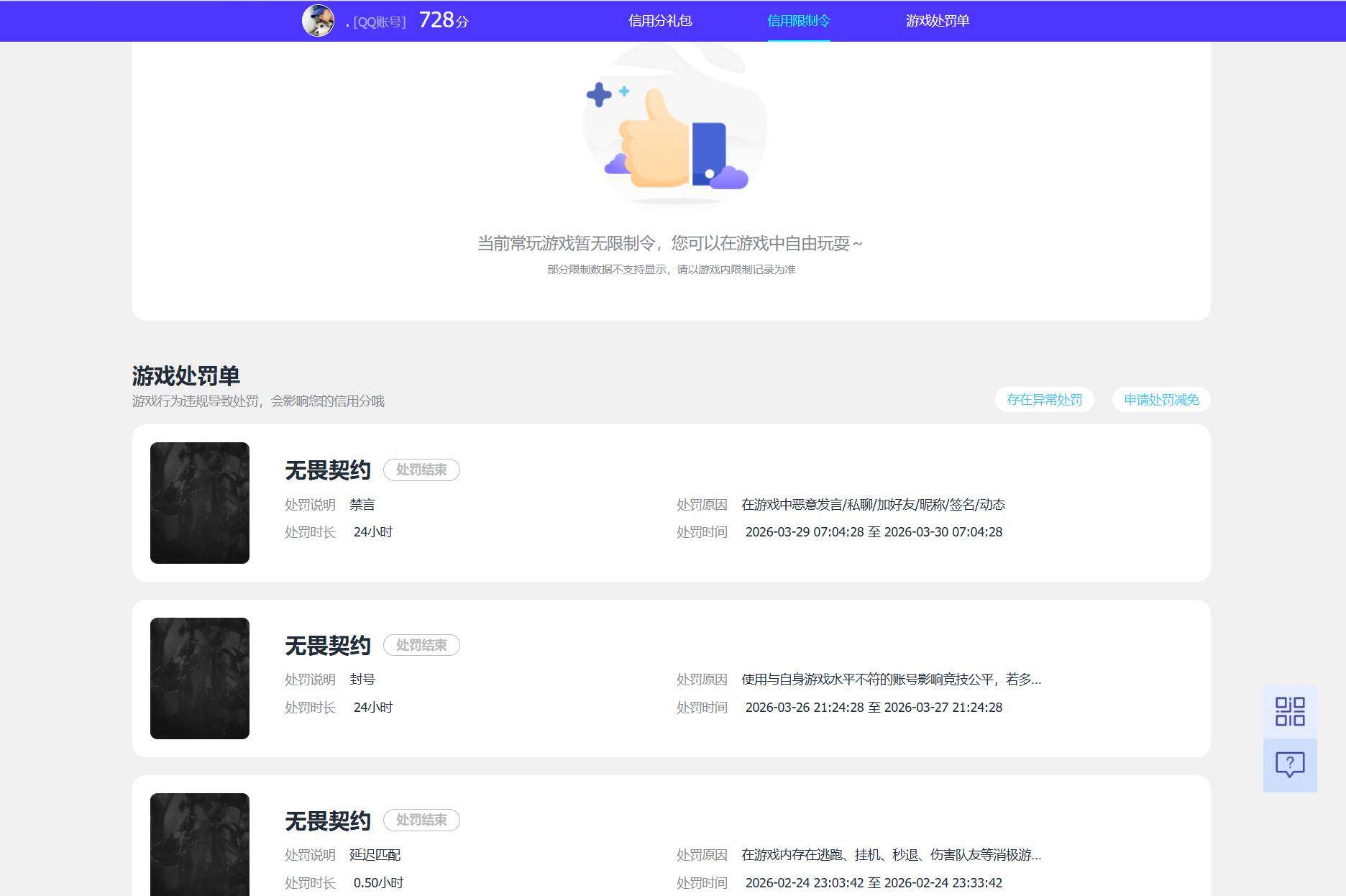Click 处罚结束 badge on the 延迟匹配 card
The image size is (1346, 896).
421,820
